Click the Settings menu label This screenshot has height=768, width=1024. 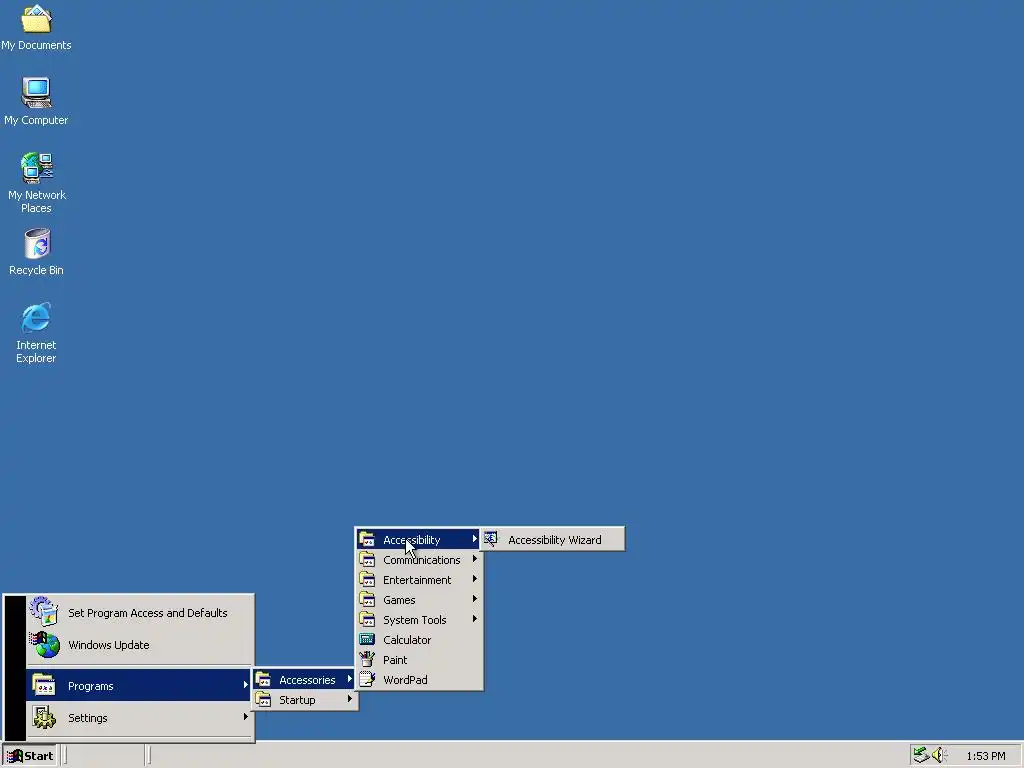[88, 718]
